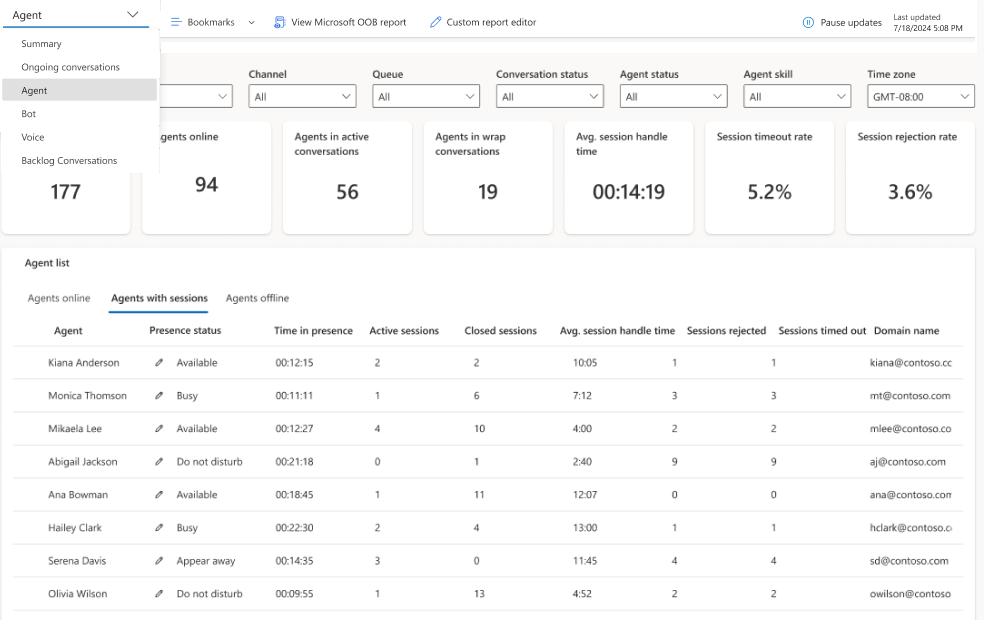
Task: Open the Agent skill filter dropdown
Action: (797, 97)
